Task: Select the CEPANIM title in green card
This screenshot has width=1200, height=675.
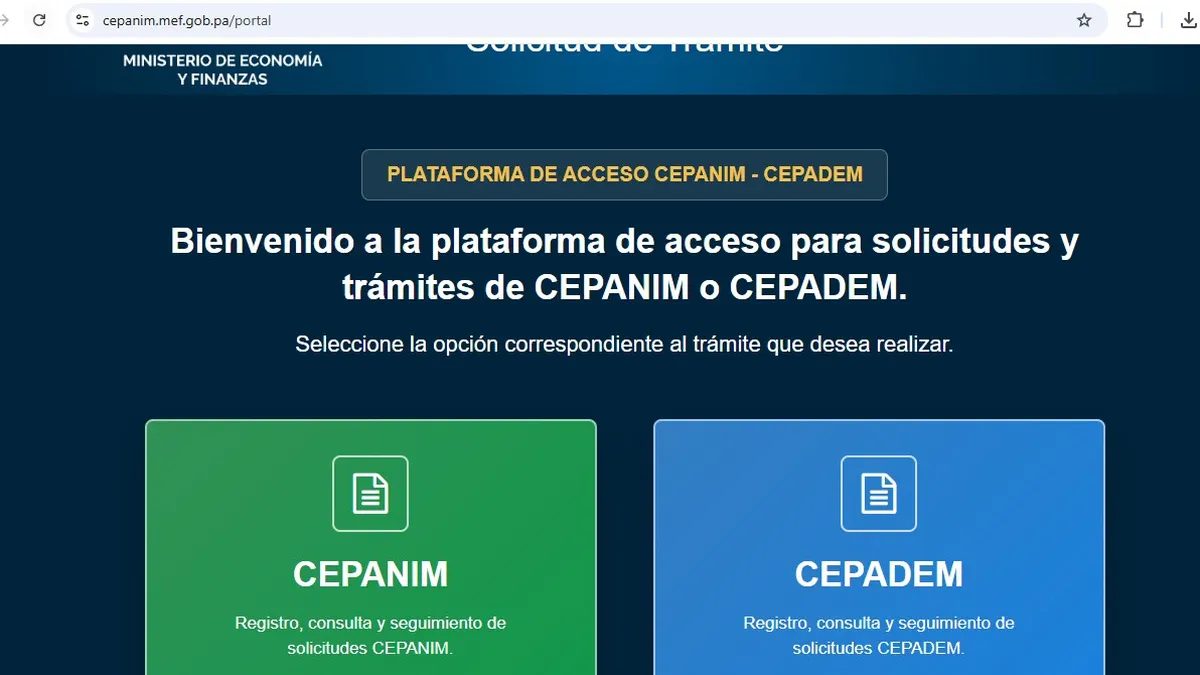Action: (x=370, y=574)
